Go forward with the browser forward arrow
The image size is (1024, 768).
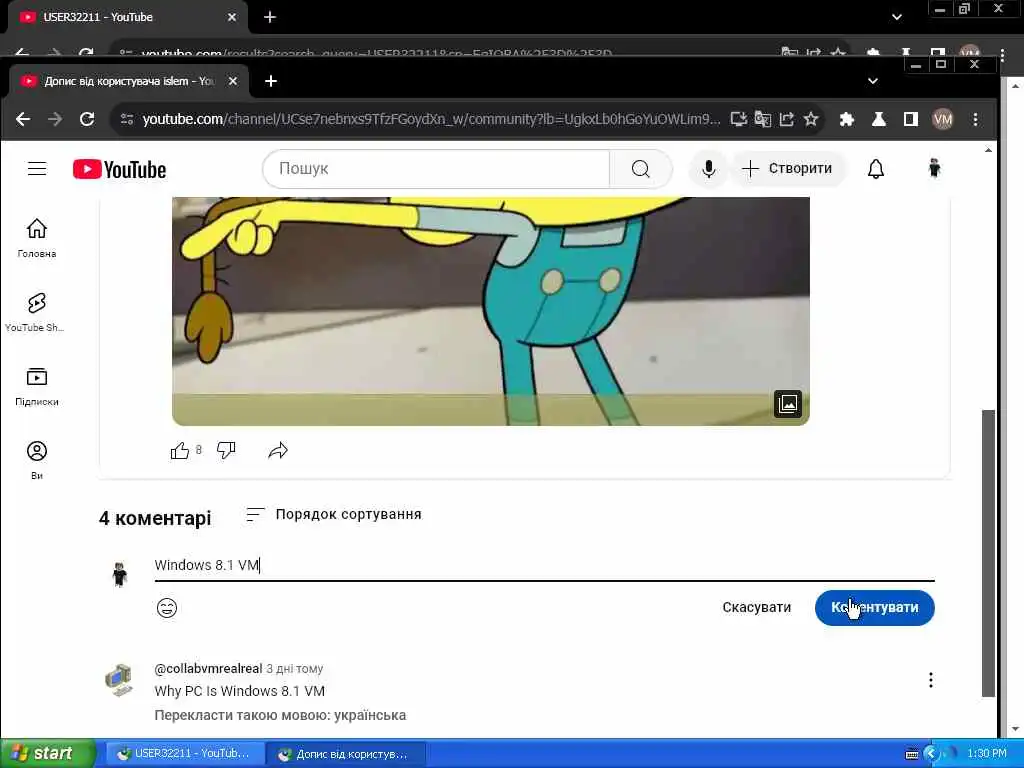pyautogui.click(x=55, y=119)
